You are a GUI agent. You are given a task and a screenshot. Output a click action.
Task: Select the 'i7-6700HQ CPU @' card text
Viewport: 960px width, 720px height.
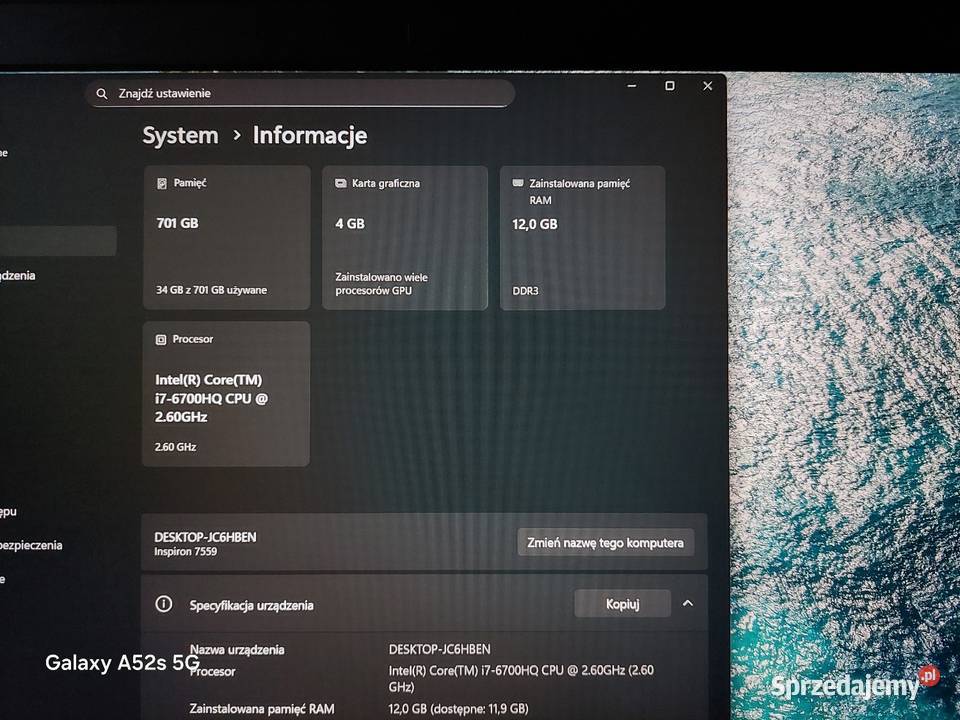pos(211,399)
